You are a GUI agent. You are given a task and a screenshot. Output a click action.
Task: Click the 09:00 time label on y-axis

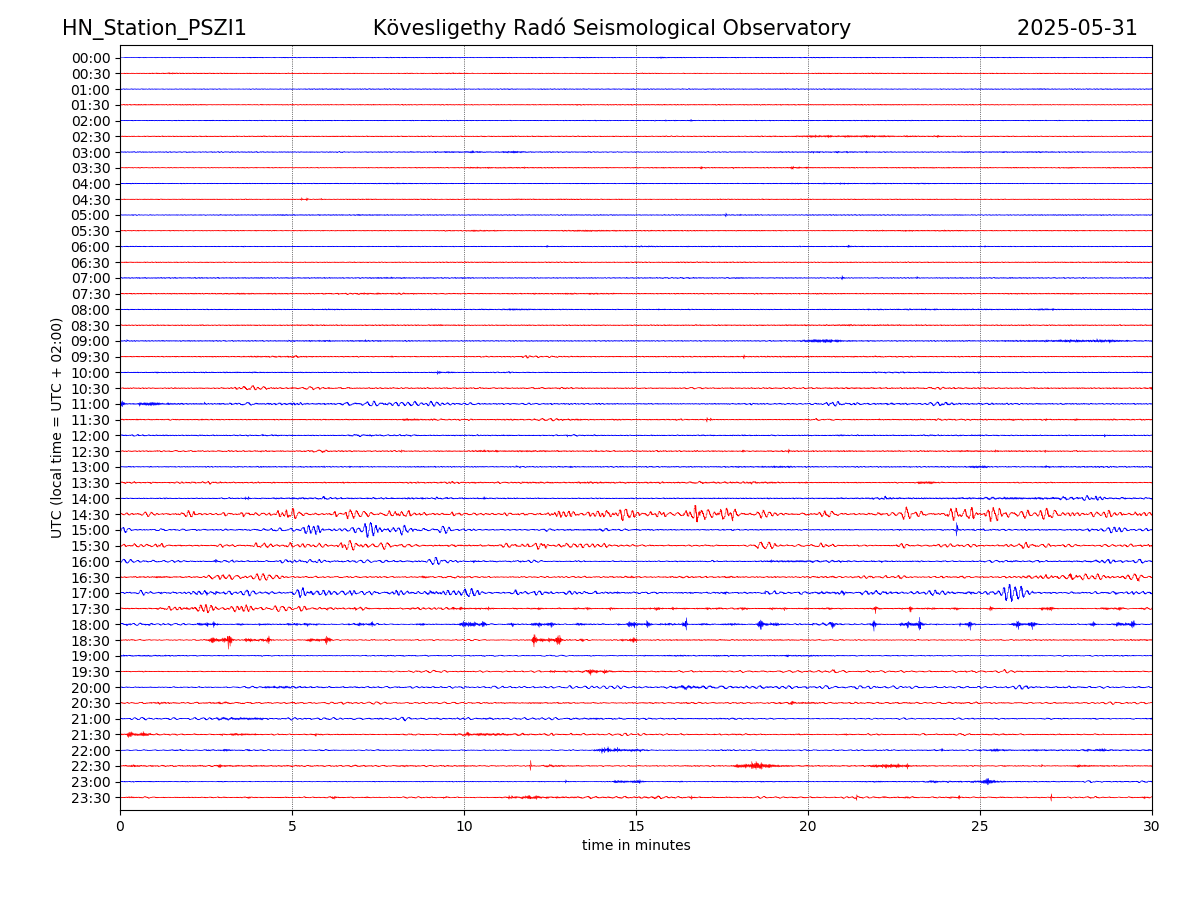point(90,342)
